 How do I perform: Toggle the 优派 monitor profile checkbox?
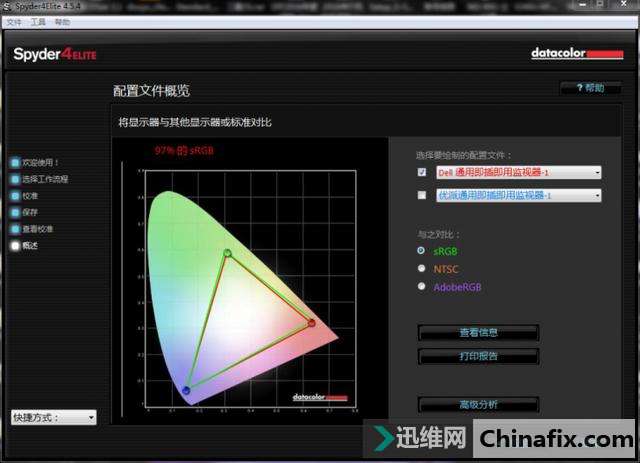422,195
